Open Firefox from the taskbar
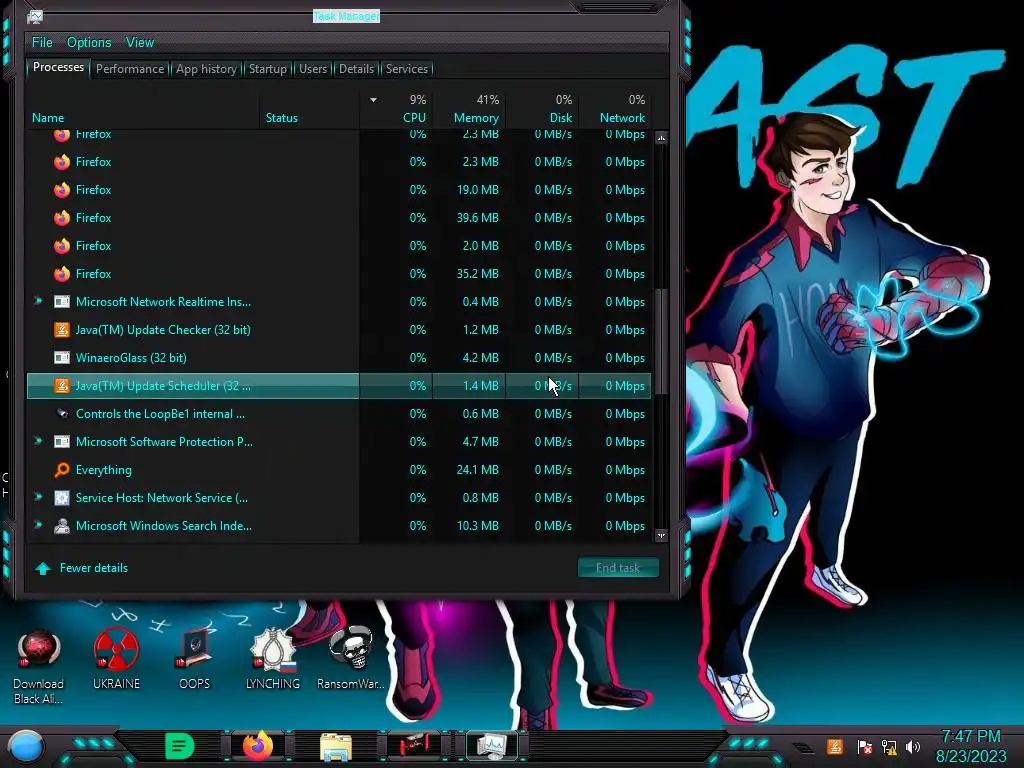The image size is (1024, 768). point(258,746)
